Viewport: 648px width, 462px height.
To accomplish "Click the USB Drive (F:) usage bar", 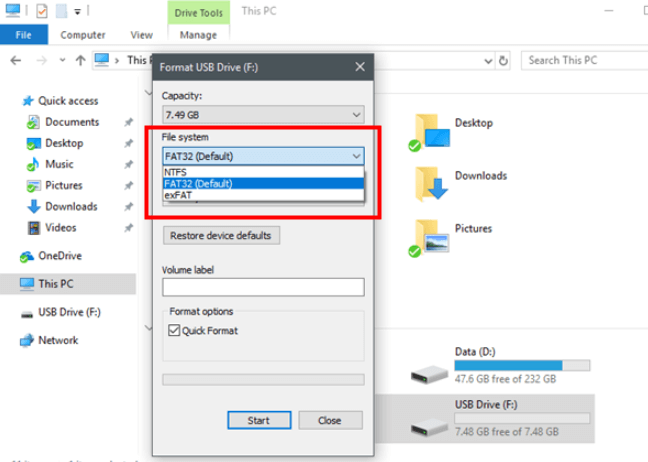I will tap(522, 418).
